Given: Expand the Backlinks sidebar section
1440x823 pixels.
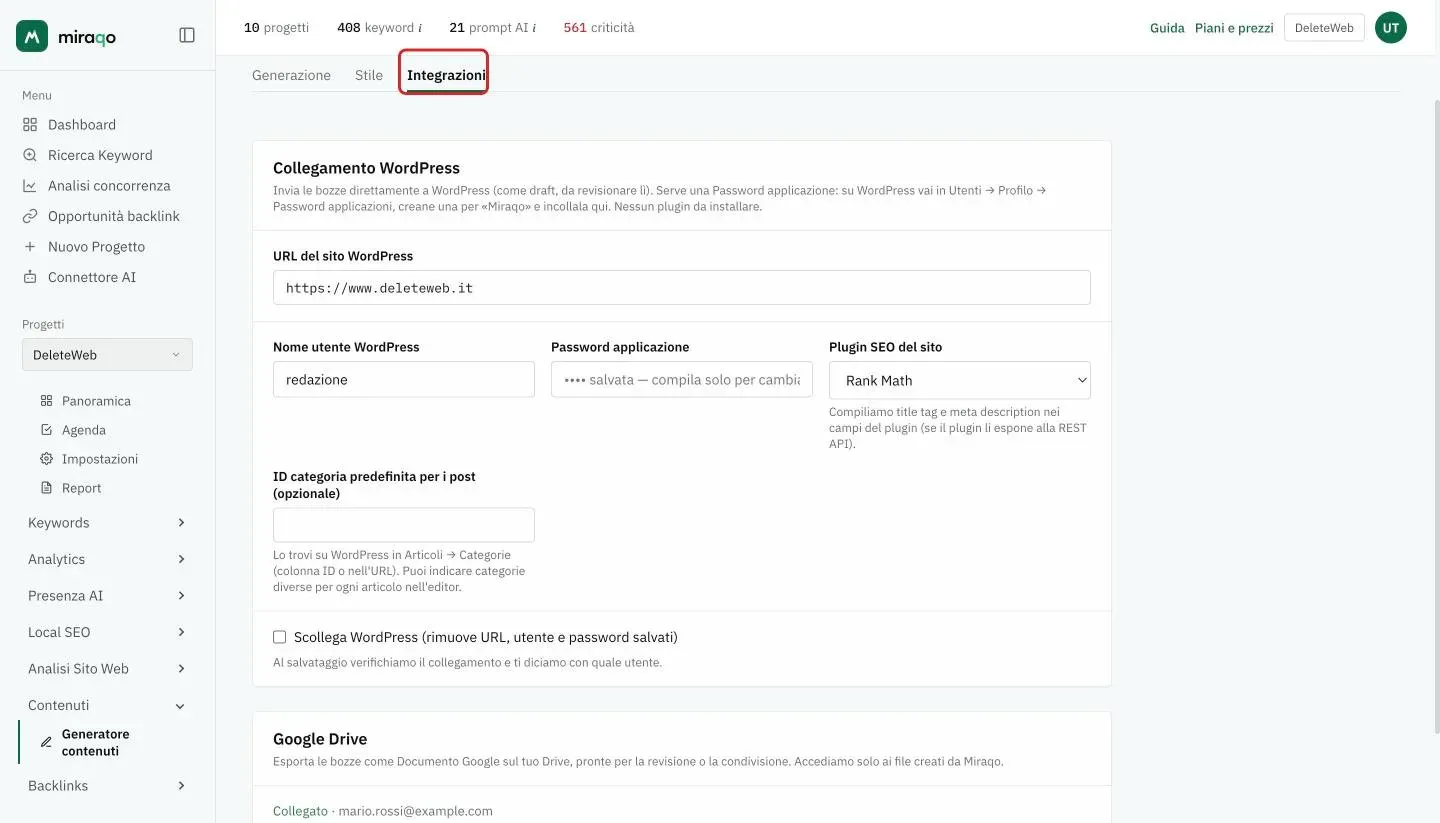Looking at the screenshot, I should tap(107, 786).
